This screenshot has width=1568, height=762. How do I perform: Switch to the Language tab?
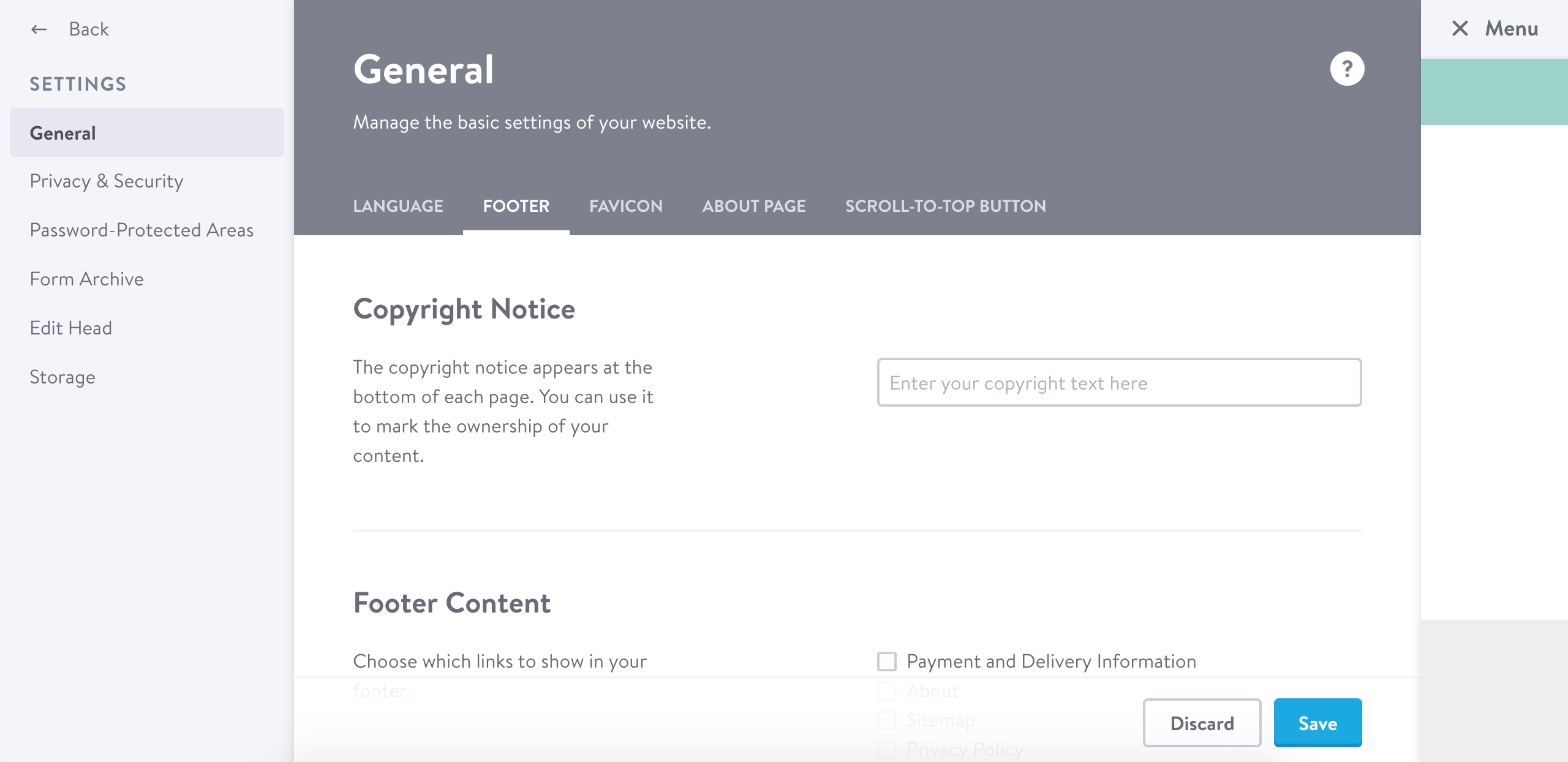point(398,206)
